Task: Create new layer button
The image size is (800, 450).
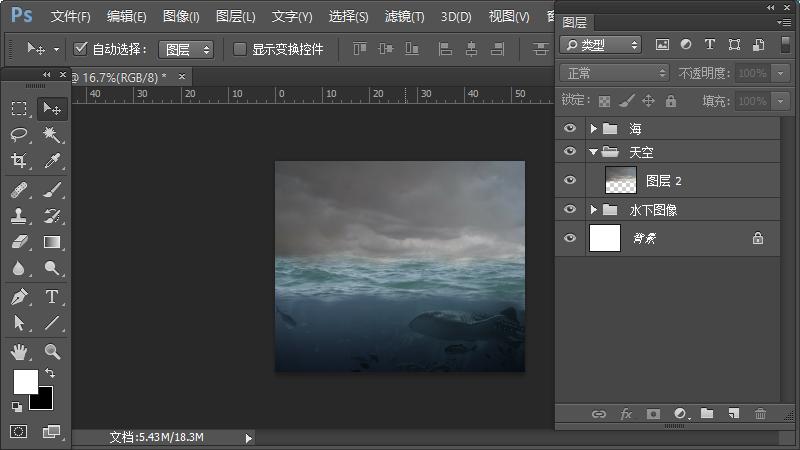Action: pyautogui.click(x=734, y=413)
